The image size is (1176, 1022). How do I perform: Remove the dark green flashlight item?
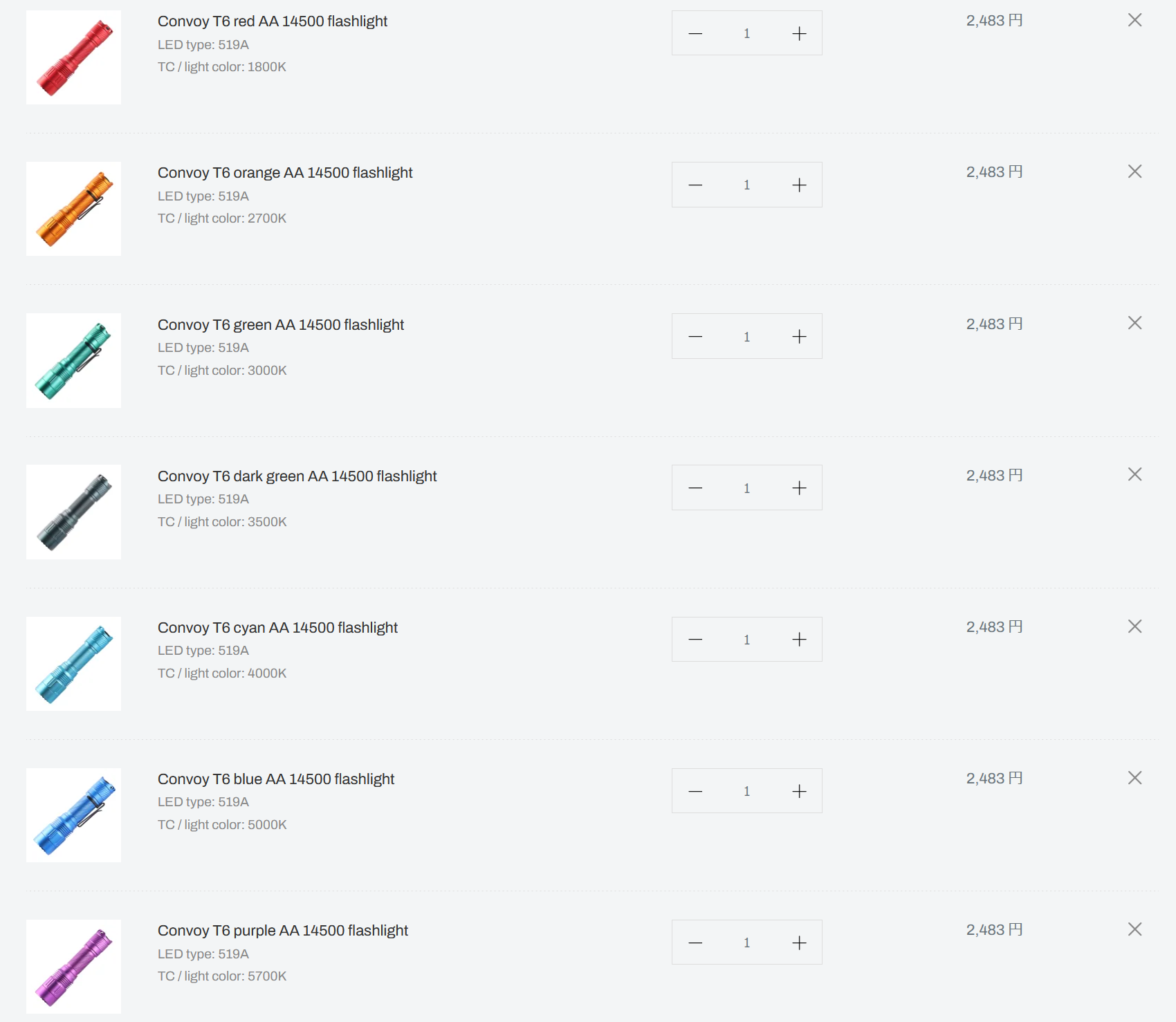coord(1134,474)
